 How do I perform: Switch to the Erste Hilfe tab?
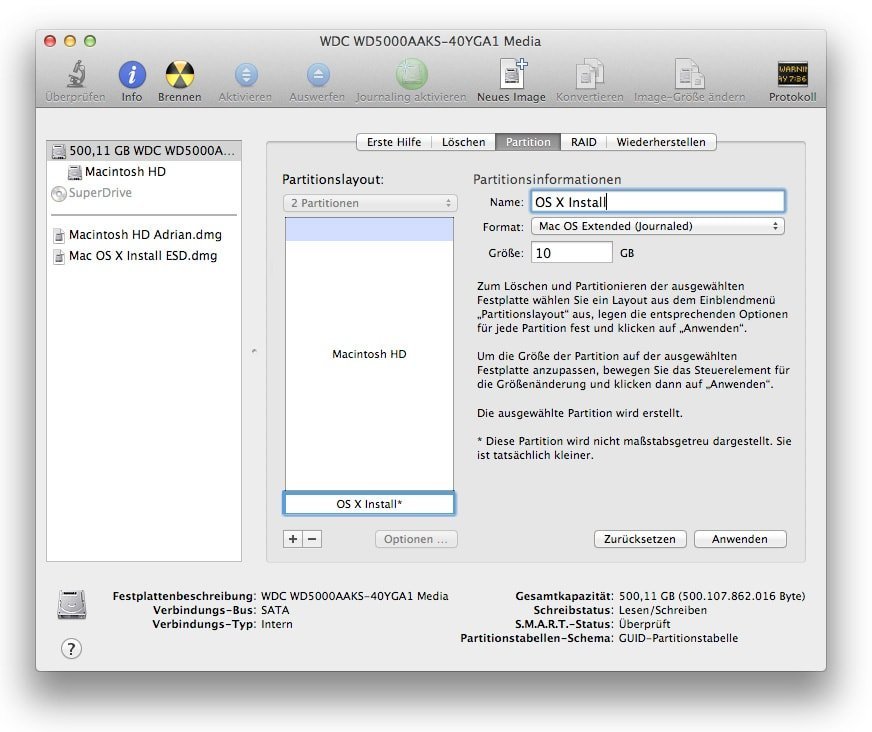393,142
